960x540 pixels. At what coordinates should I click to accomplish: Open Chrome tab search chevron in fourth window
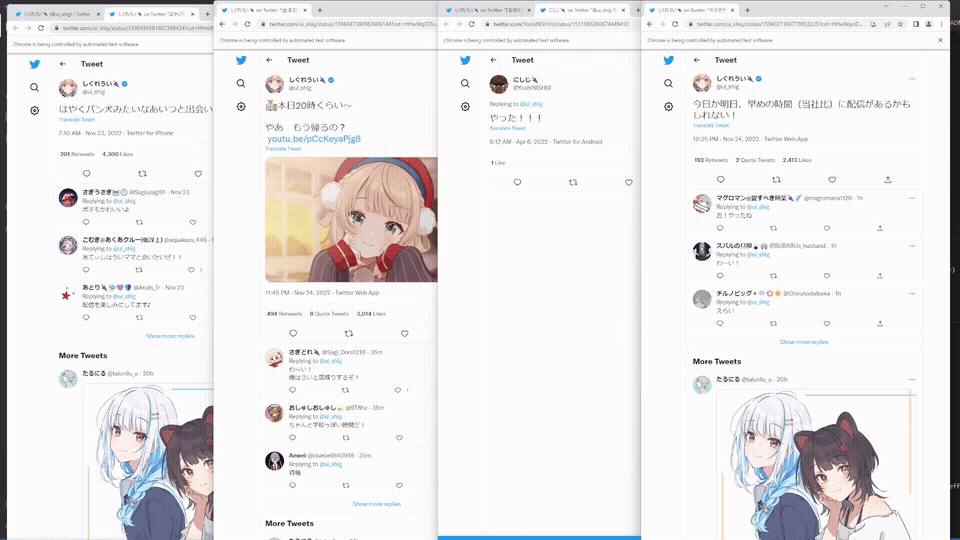[x=886, y=6]
